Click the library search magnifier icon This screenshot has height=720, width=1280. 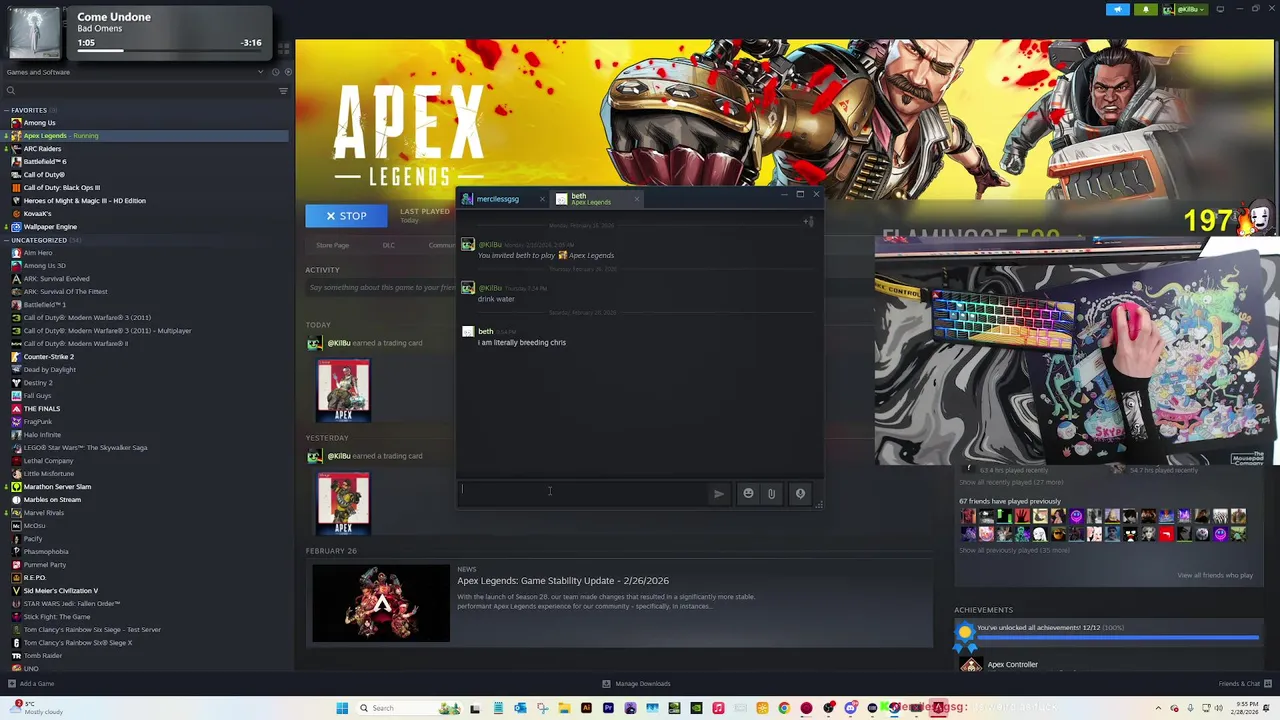(11, 91)
